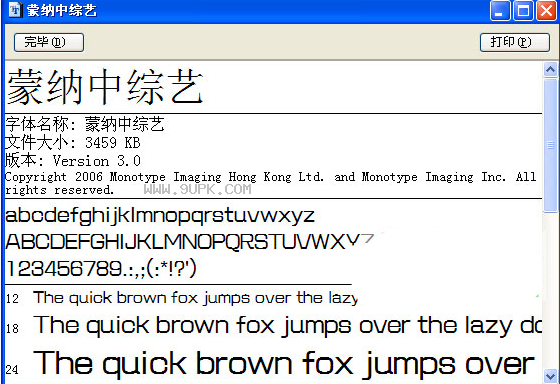
Task: Click the 字体名称 font name line
Action: pos(85,124)
